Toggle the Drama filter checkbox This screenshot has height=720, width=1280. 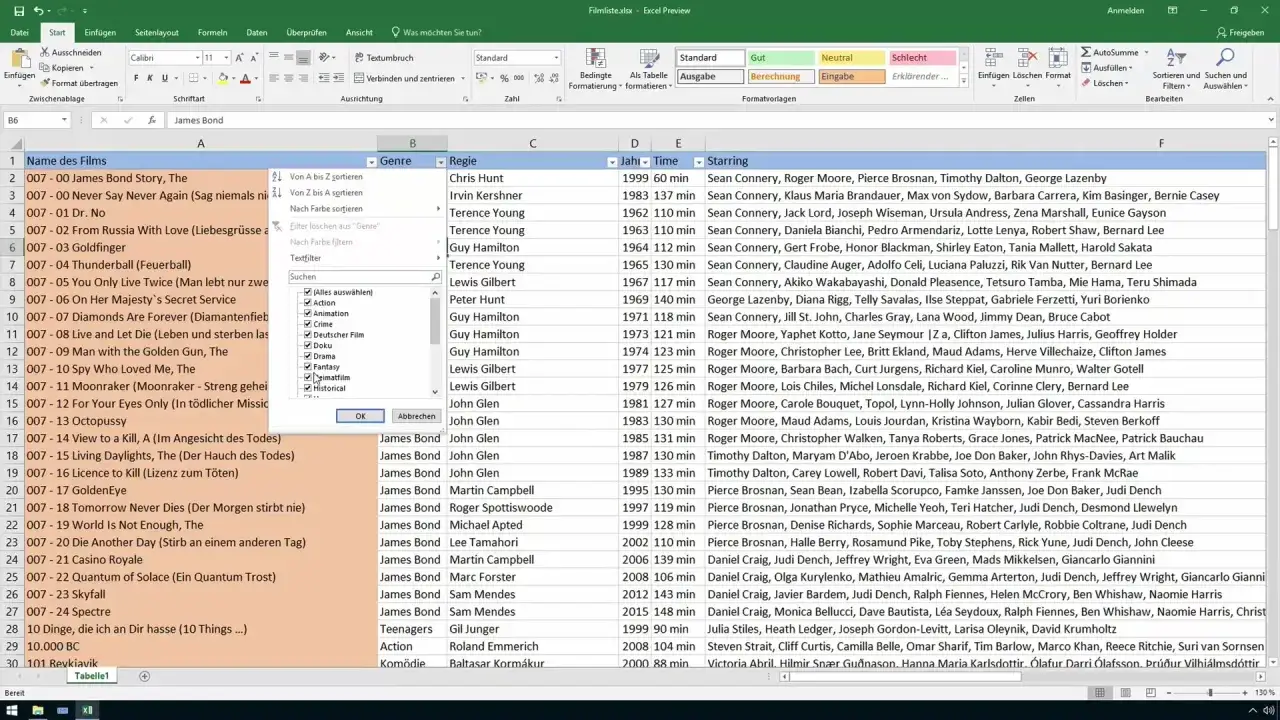(x=308, y=356)
